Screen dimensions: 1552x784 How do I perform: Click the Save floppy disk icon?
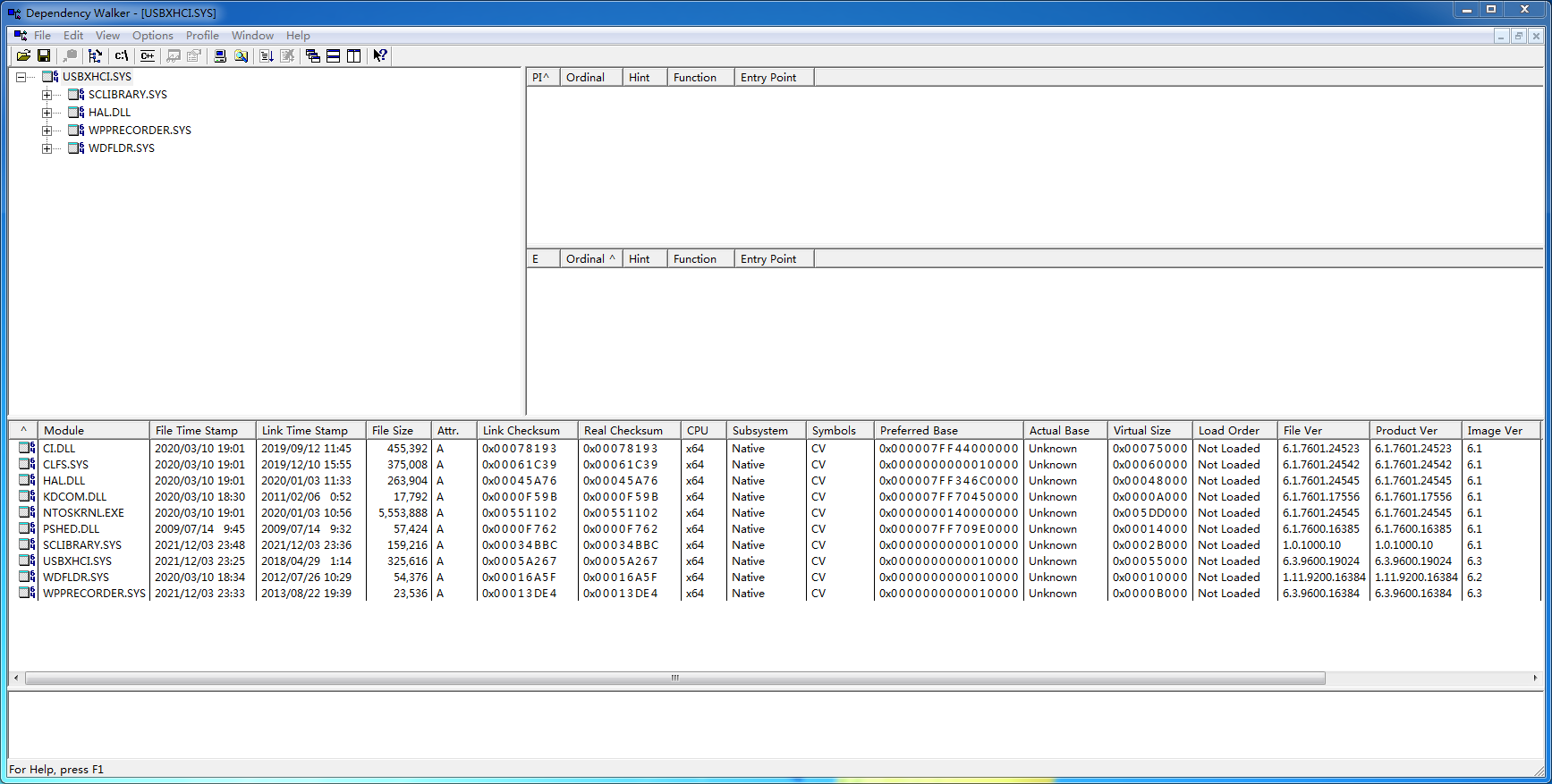coord(43,55)
